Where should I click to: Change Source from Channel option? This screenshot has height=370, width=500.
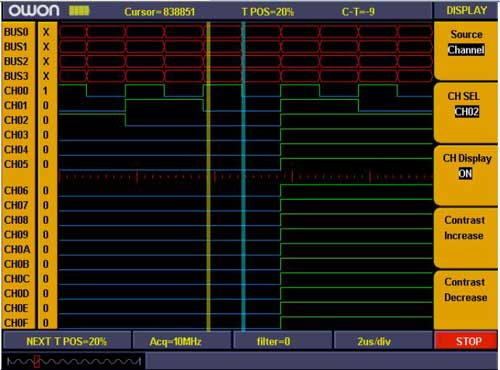(466, 50)
